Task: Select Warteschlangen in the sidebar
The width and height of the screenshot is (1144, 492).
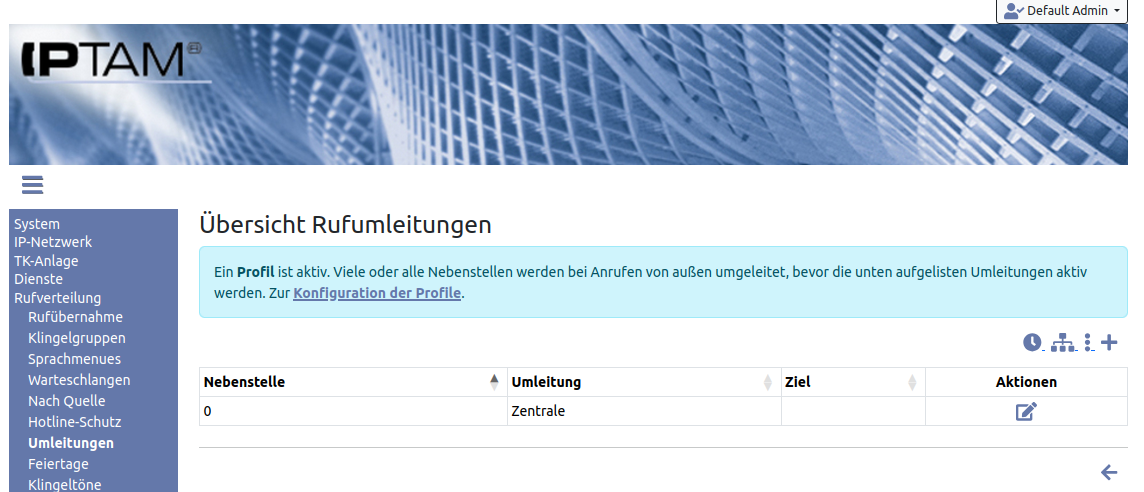Action: tap(79, 380)
